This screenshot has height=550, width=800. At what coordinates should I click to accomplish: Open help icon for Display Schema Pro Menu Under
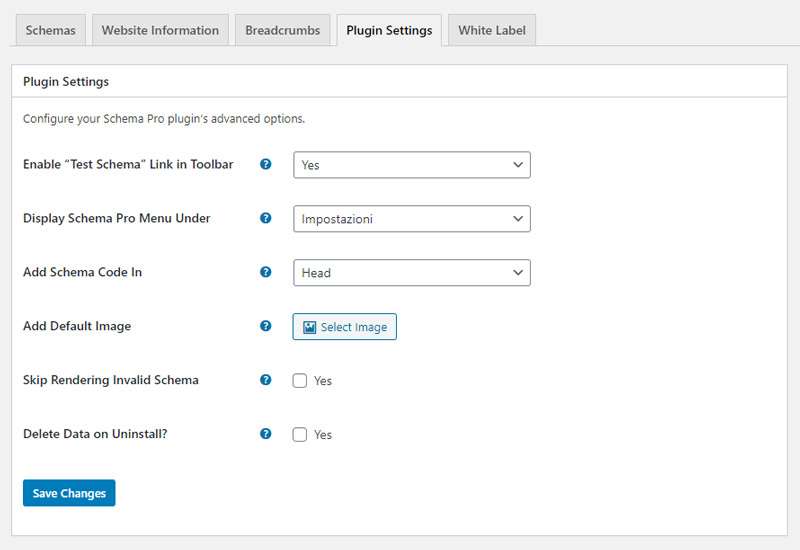click(x=265, y=218)
